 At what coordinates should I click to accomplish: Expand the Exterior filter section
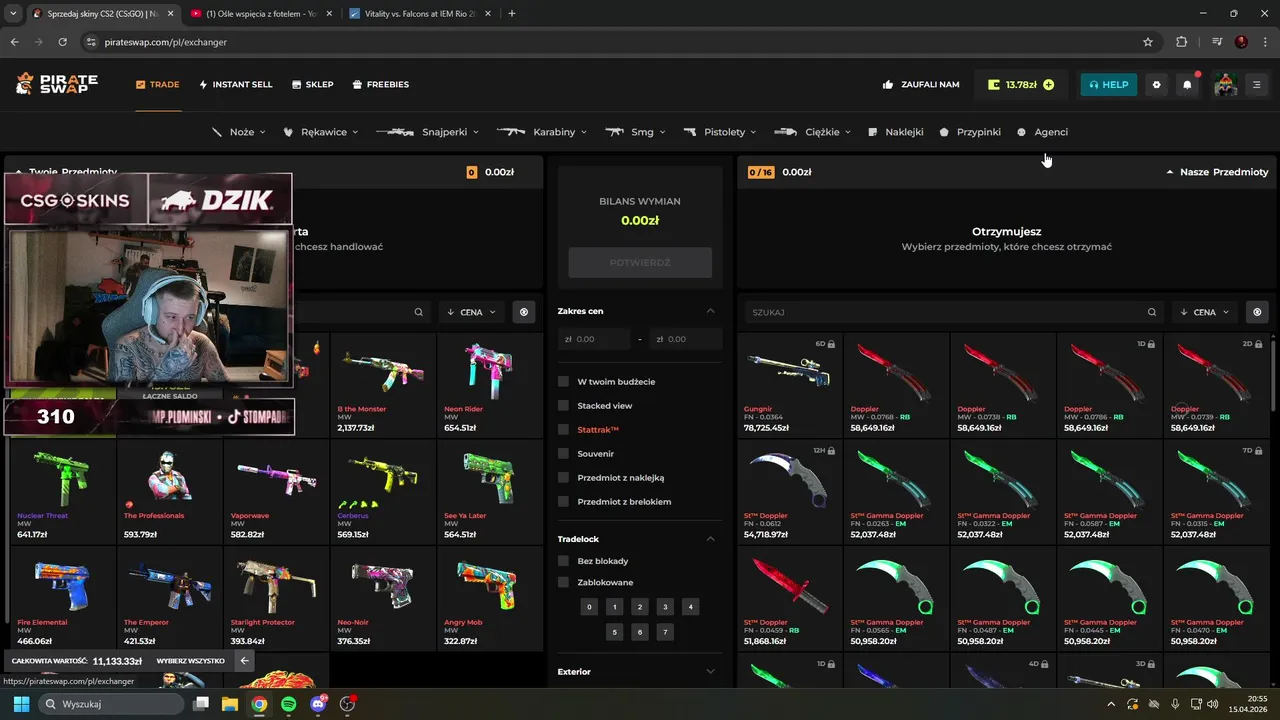coord(638,672)
